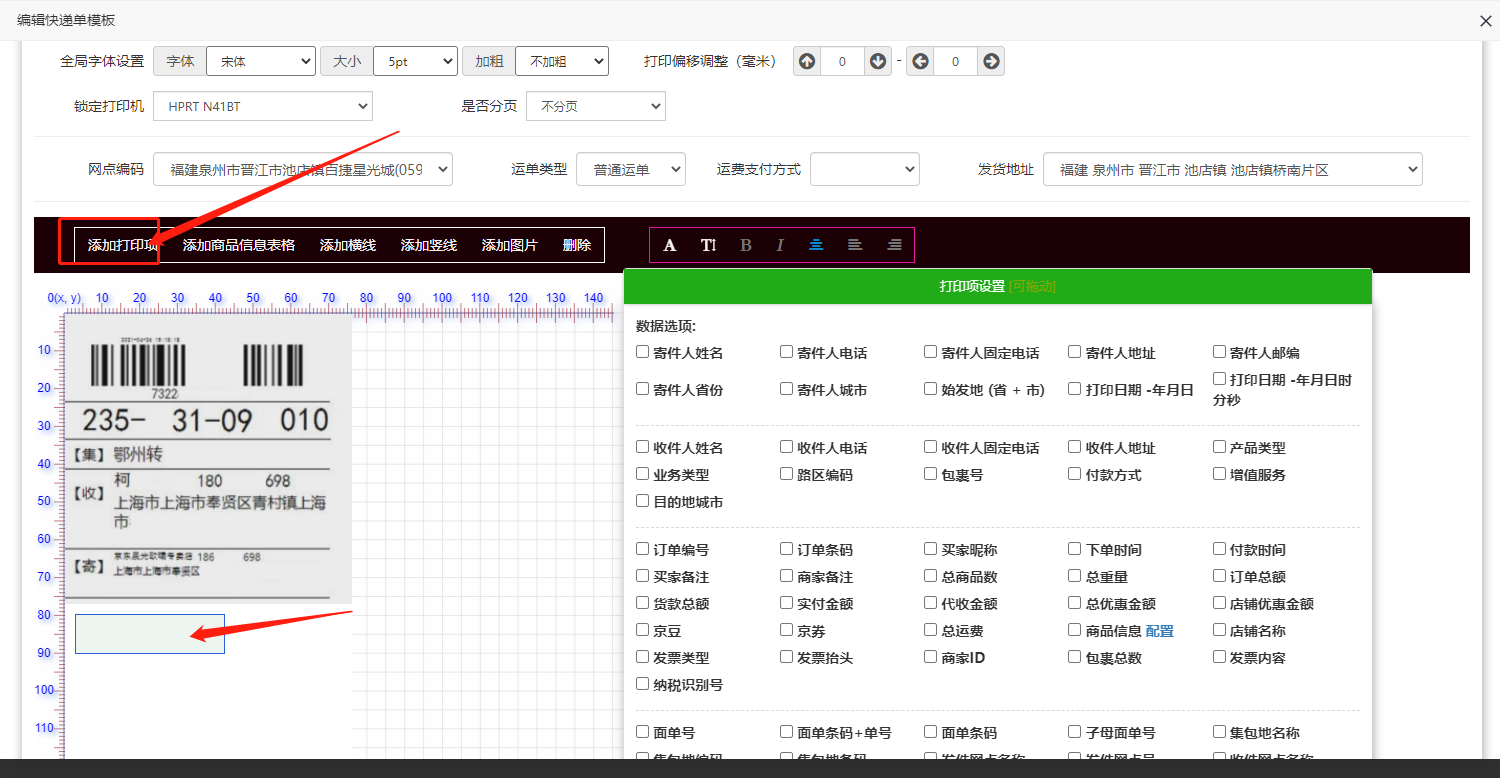The height and width of the screenshot is (778, 1500).
Task: Click the font size T icon
Action: click(x=708, y=245)
